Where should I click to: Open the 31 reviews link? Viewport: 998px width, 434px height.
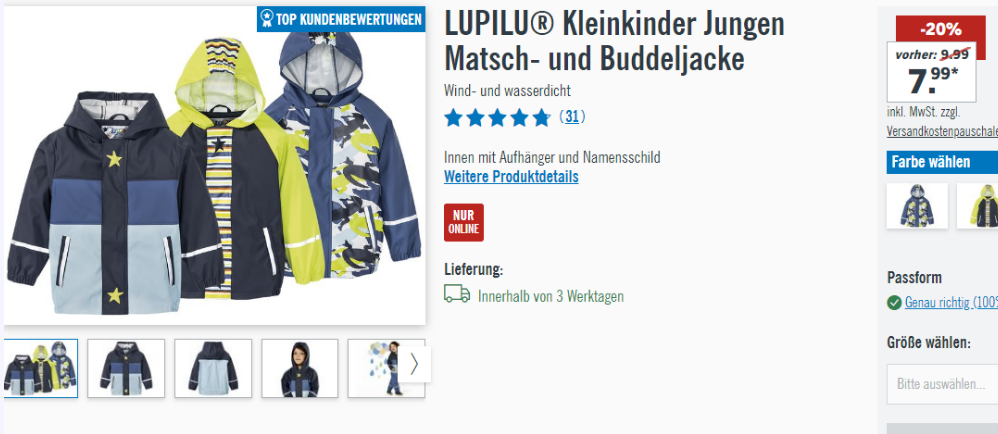point(572,117)
